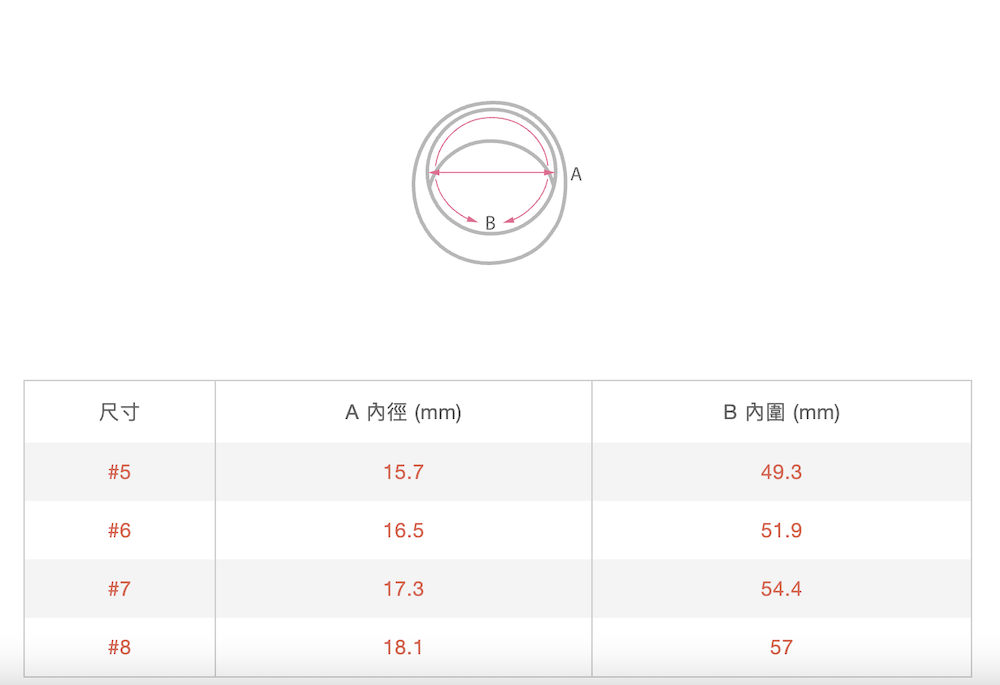This screenshot has height=685, width=1000.
Task: Click the 15.7 inner diameter value
Action: point(403,472)
